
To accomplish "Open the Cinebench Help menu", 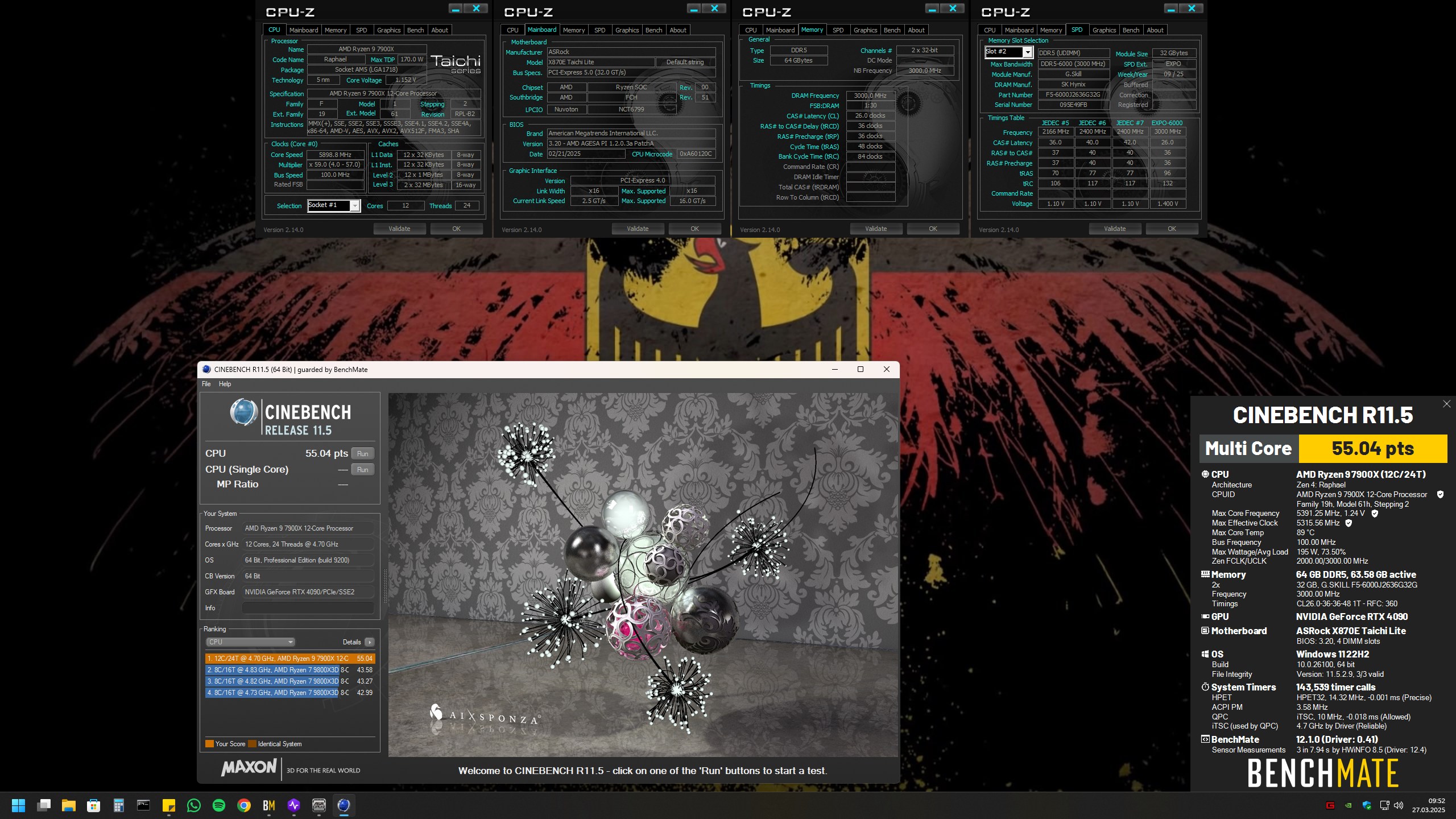I will [225, 384].
